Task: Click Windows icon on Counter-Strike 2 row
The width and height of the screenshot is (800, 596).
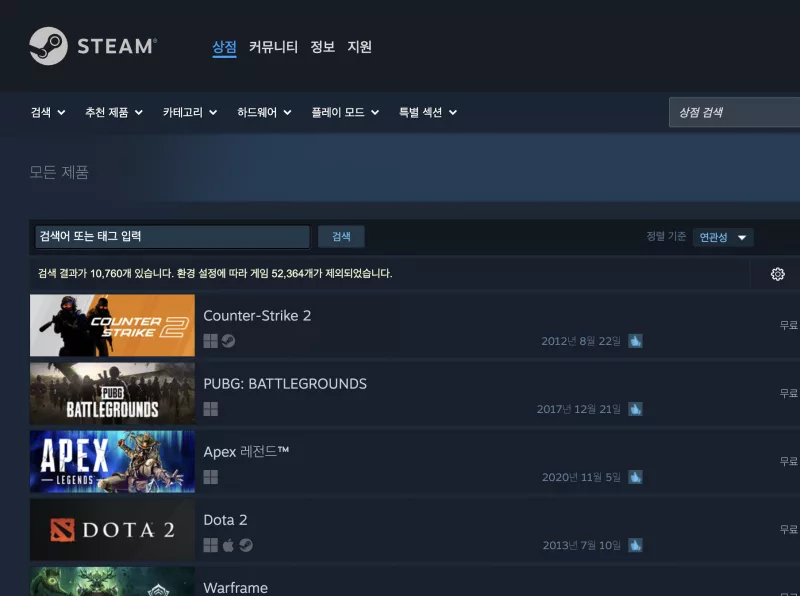Action: (x=211, y=341)
